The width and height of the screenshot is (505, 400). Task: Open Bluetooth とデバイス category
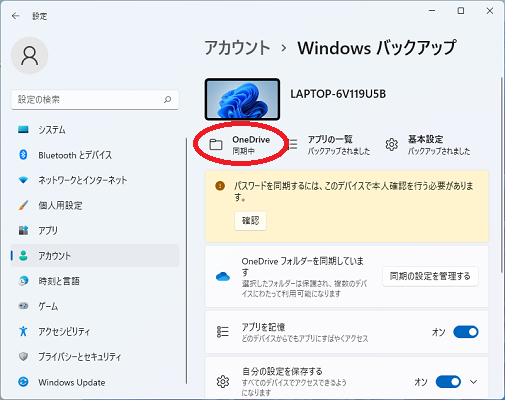[x=95, y=155]
